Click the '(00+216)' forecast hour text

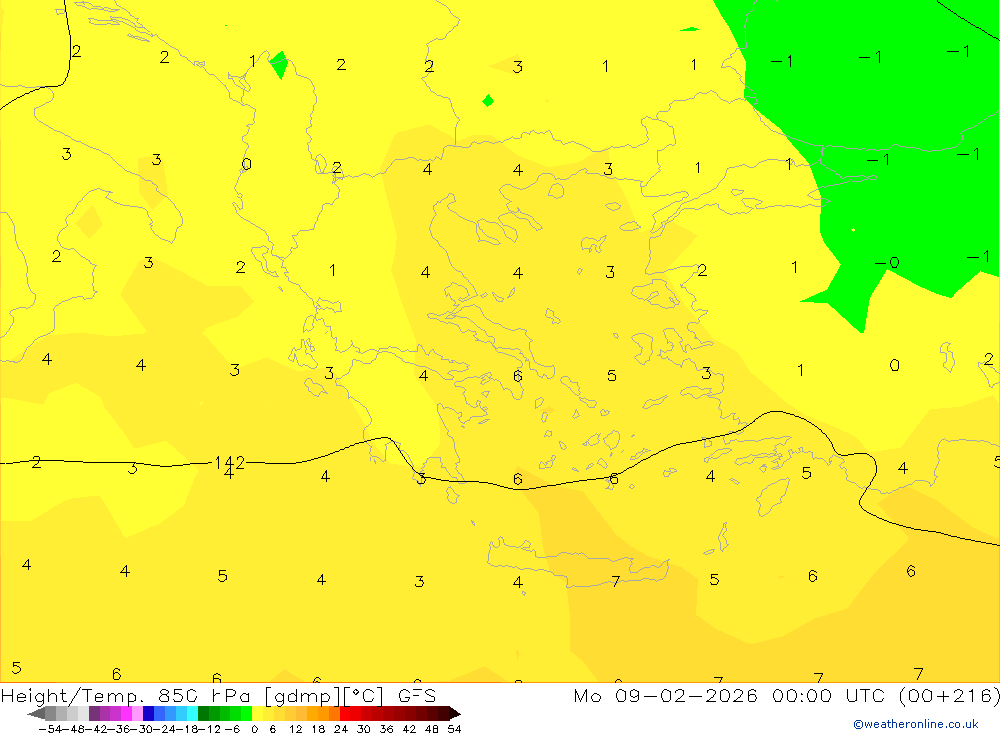click(x=949, y=695)
